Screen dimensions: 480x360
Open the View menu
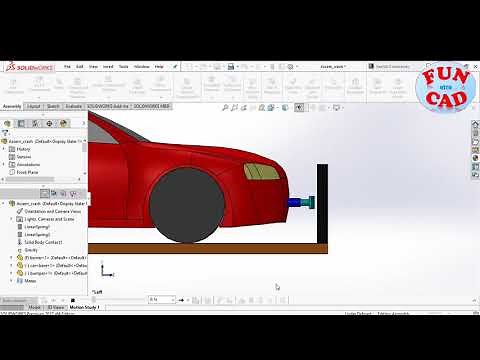[x=93, y=67]
